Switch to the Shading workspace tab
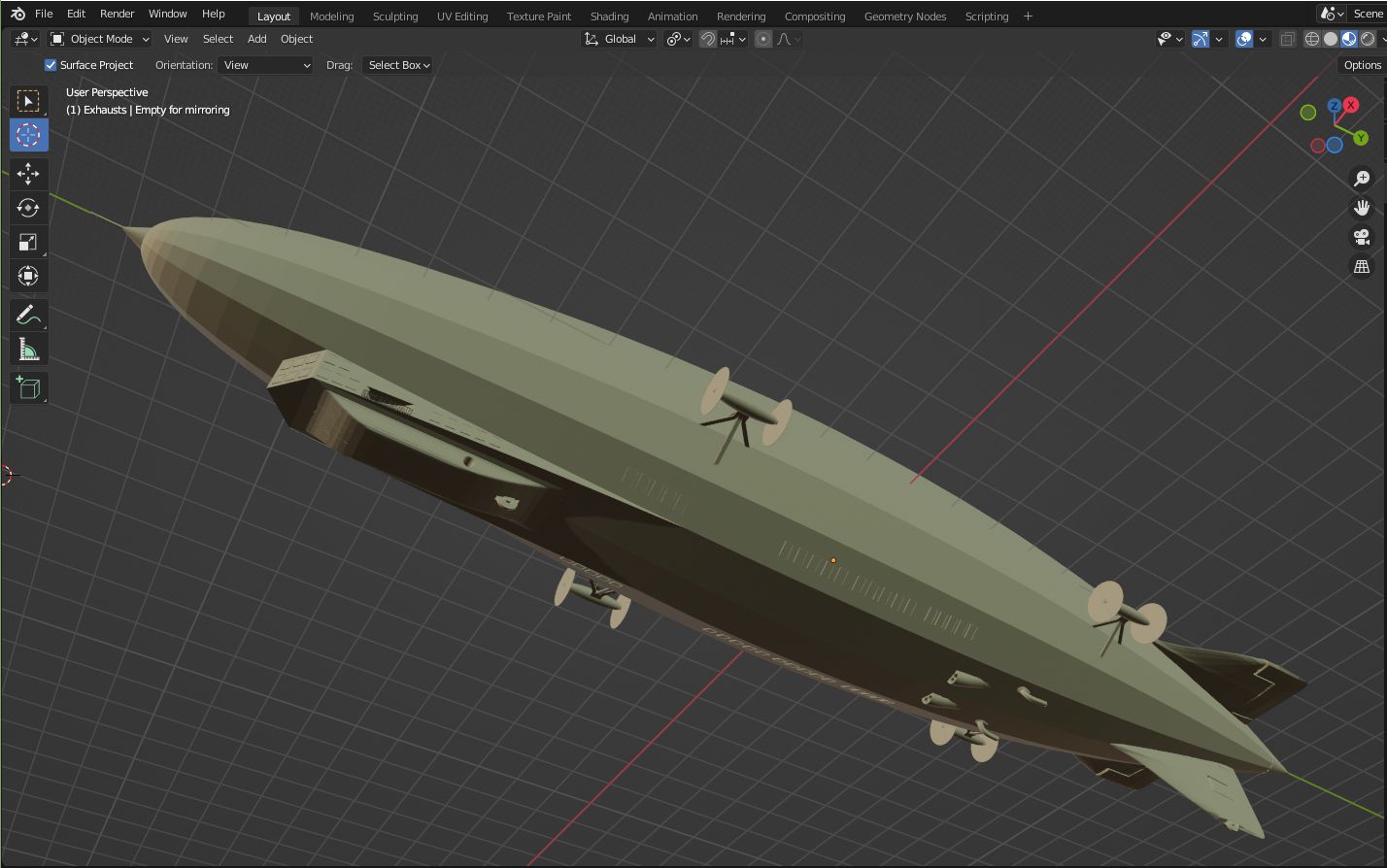Viewport: 1387px width, 868px height. [x=609, y=17]
